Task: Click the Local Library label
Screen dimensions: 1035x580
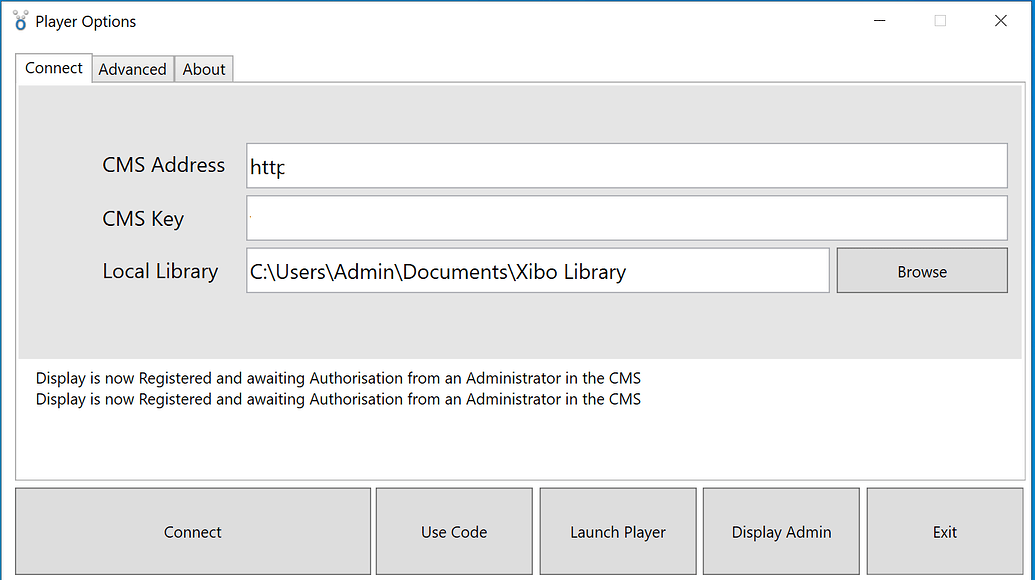Action: point(160,271)
